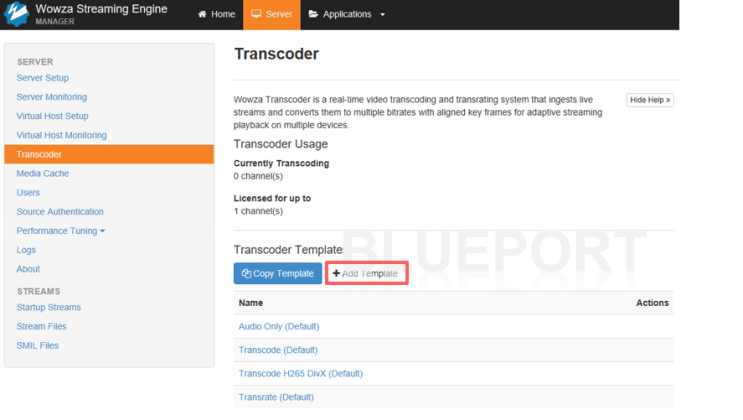The width and height of the screenshot is (743, 420).
Task: Open the Applications menu
Action: [x=347, y=14]
